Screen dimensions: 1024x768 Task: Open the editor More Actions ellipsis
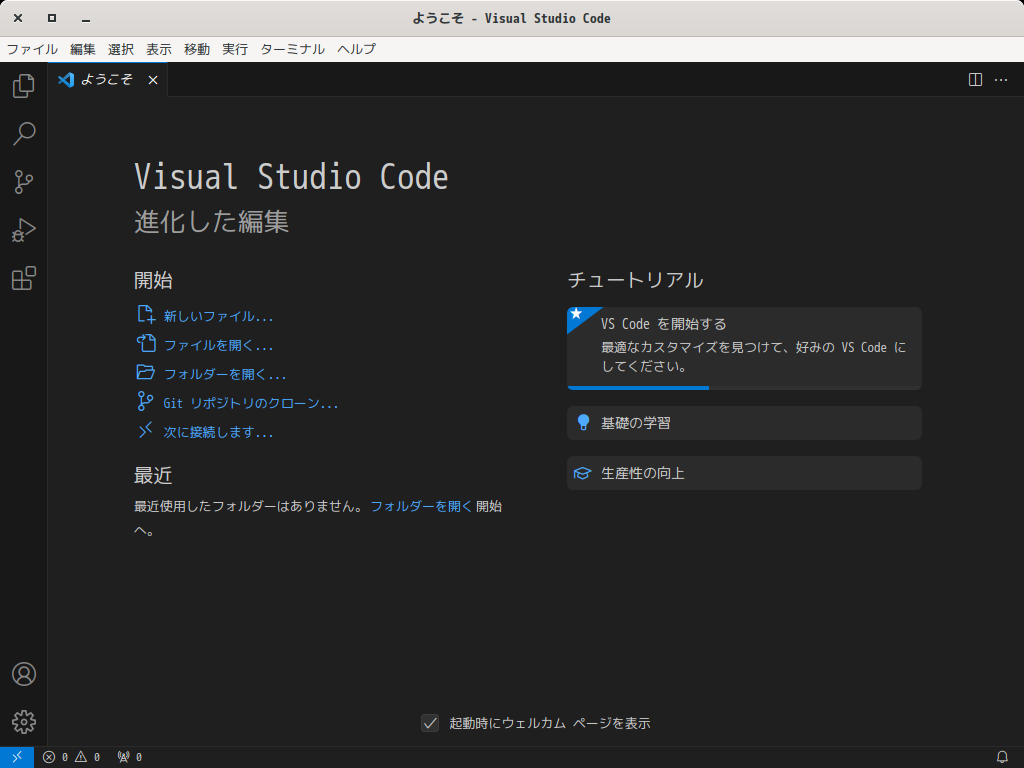(1000, 80)
